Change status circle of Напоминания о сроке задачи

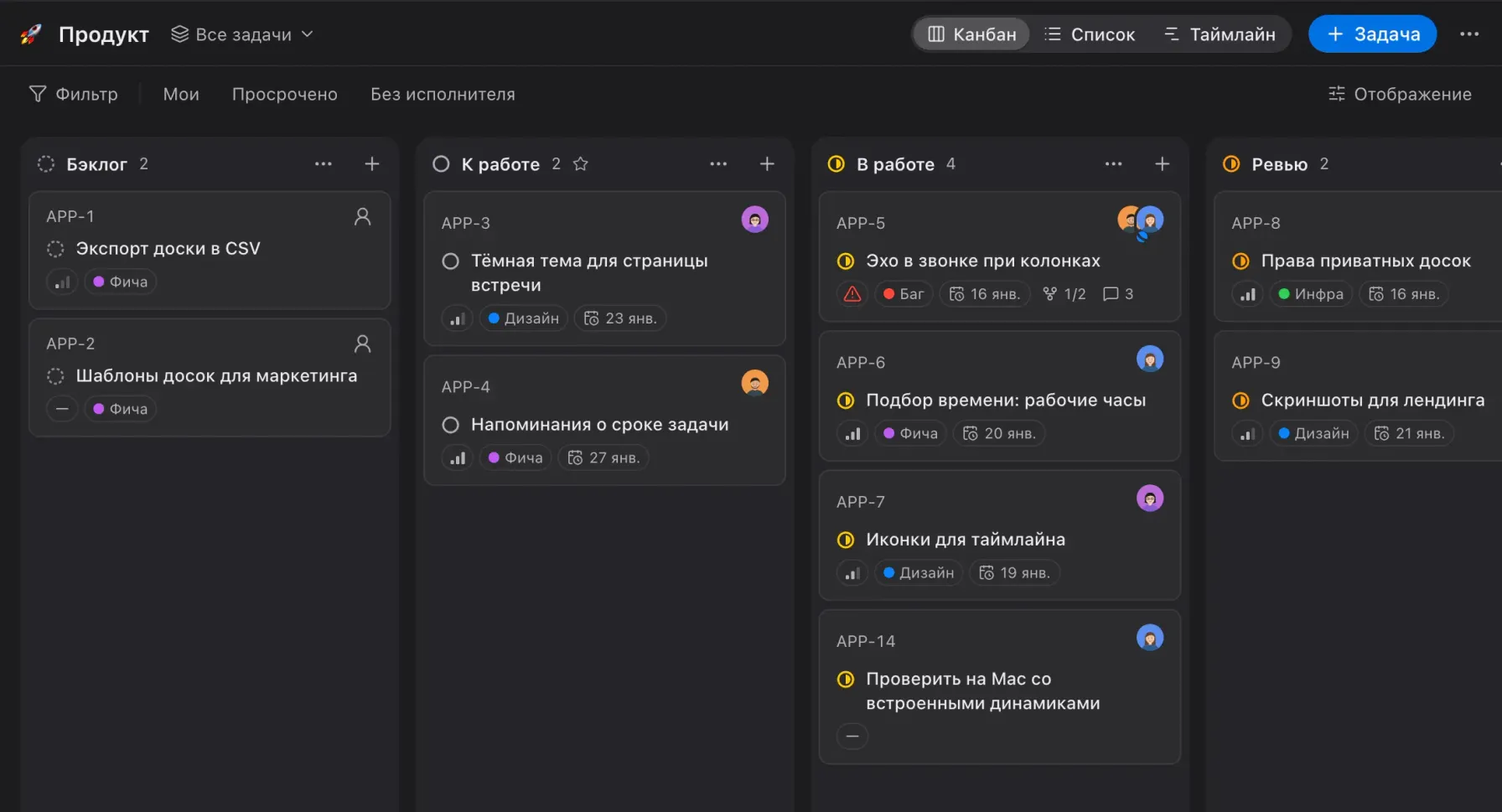pyautogui.click(x=450, y=425)
